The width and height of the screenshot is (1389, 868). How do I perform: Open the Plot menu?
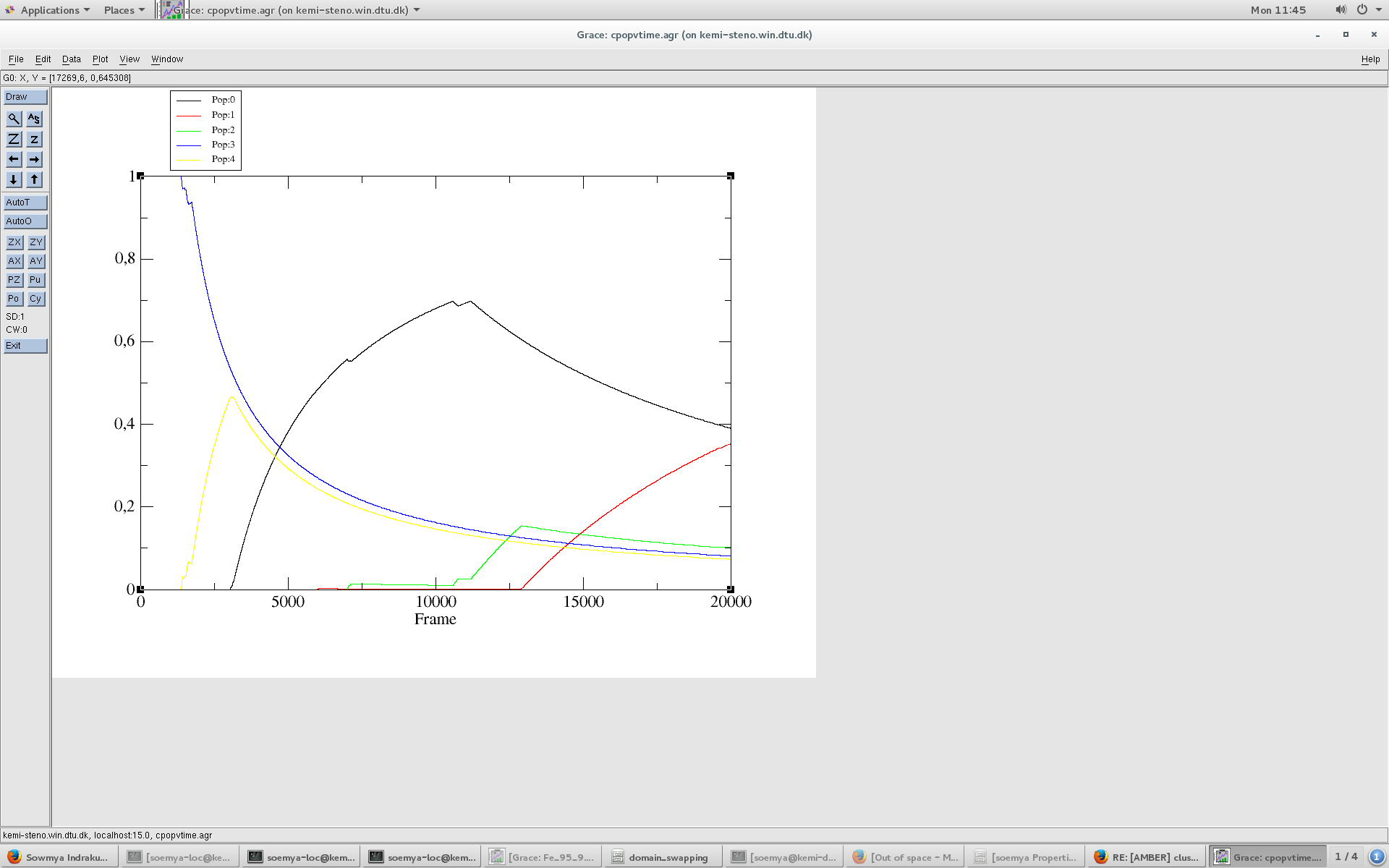pos(100,59)
